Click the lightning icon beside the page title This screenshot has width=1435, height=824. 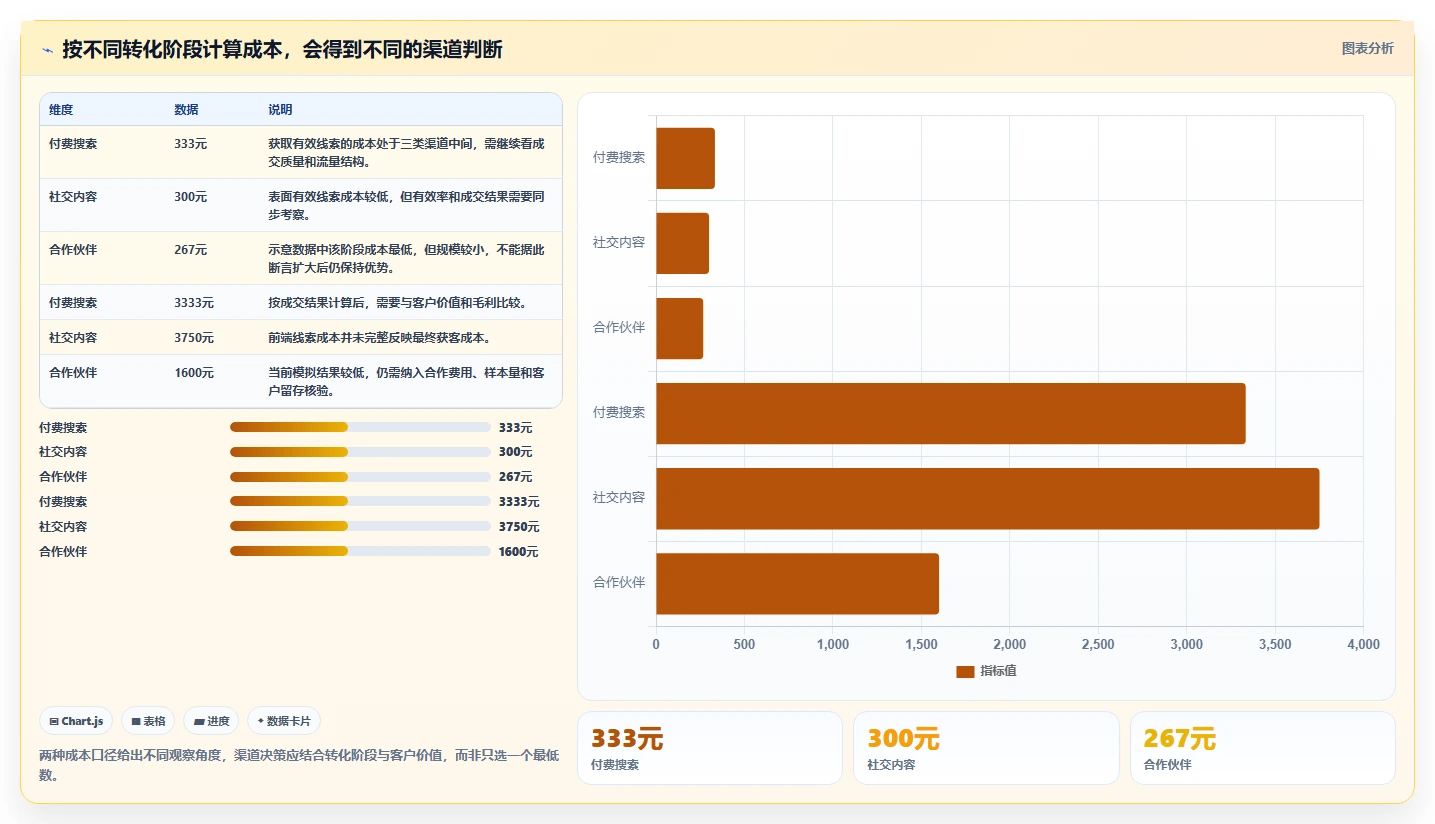pyautogui.click(x=47, y=50)
